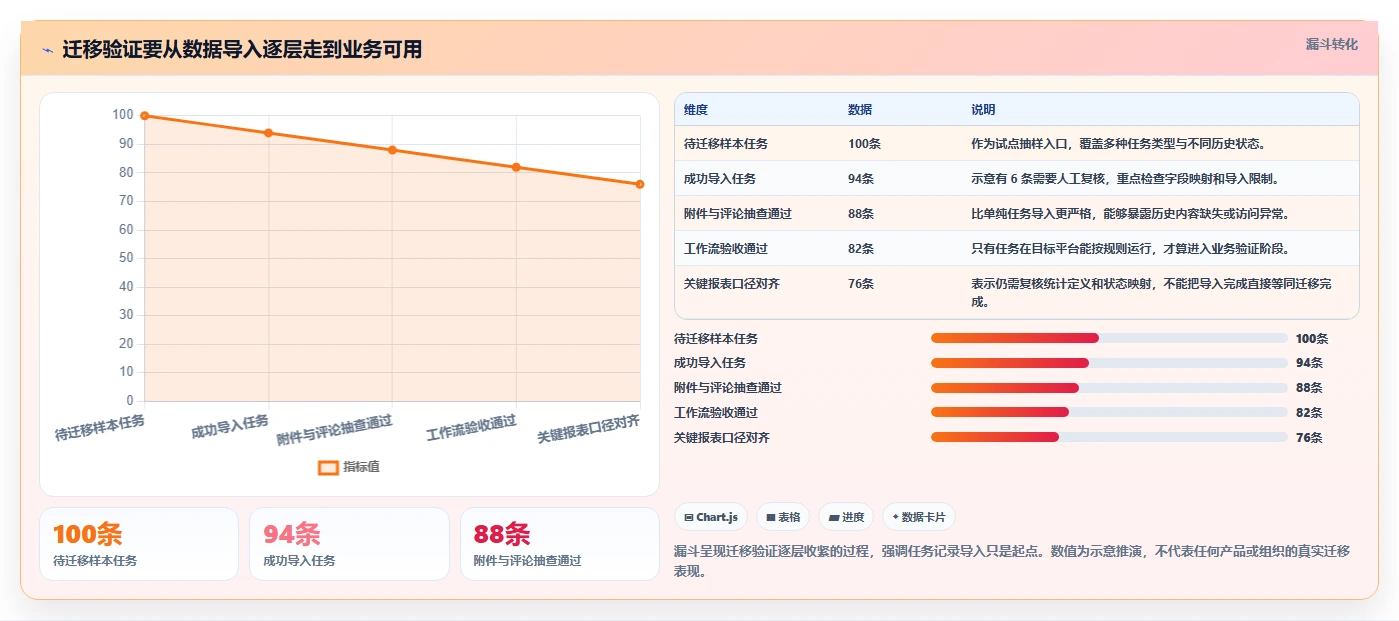The image size is (1399, 621).
Task: Click the card title 迁移验证要从数据导入逐层走到业务可用
Action: pyautogui.click(x=242, y=49)
